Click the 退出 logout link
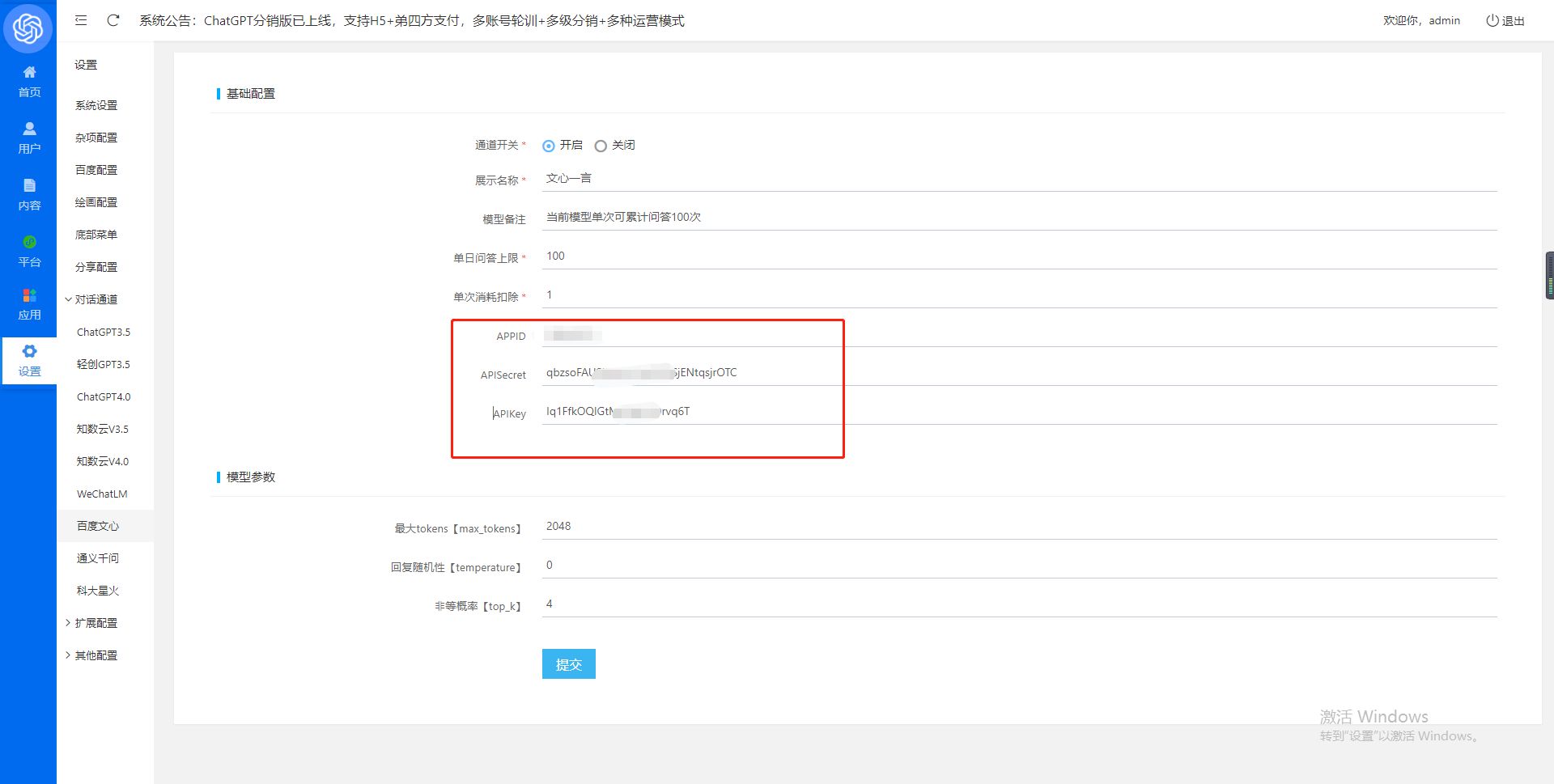Viewport: 1554px width, 784px height. point(1505,21)
